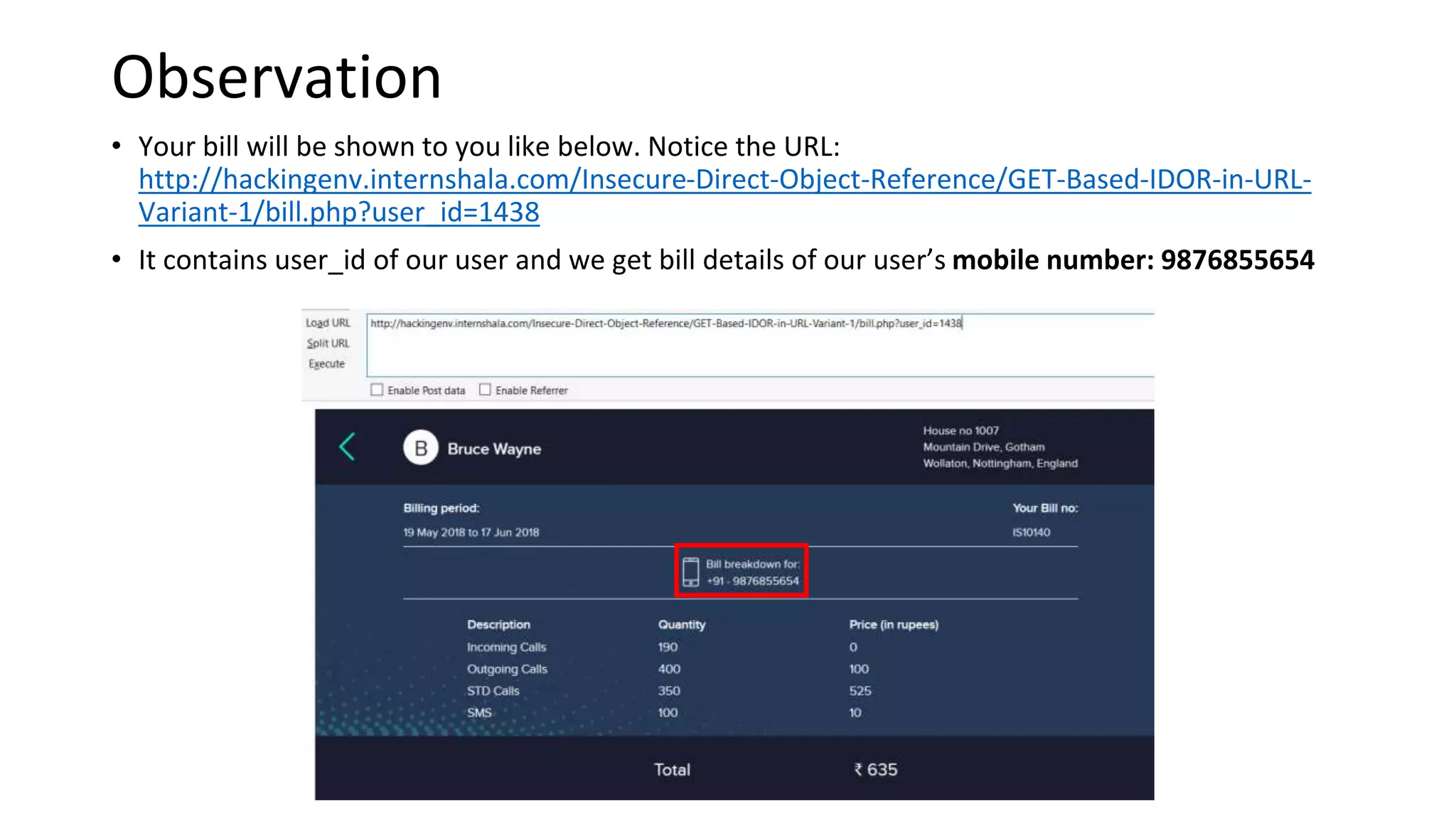The height and width of the screenshot is (819, 1456).
Task: Click the Incoming Calls quantity 190
Action: pos(668,648)
